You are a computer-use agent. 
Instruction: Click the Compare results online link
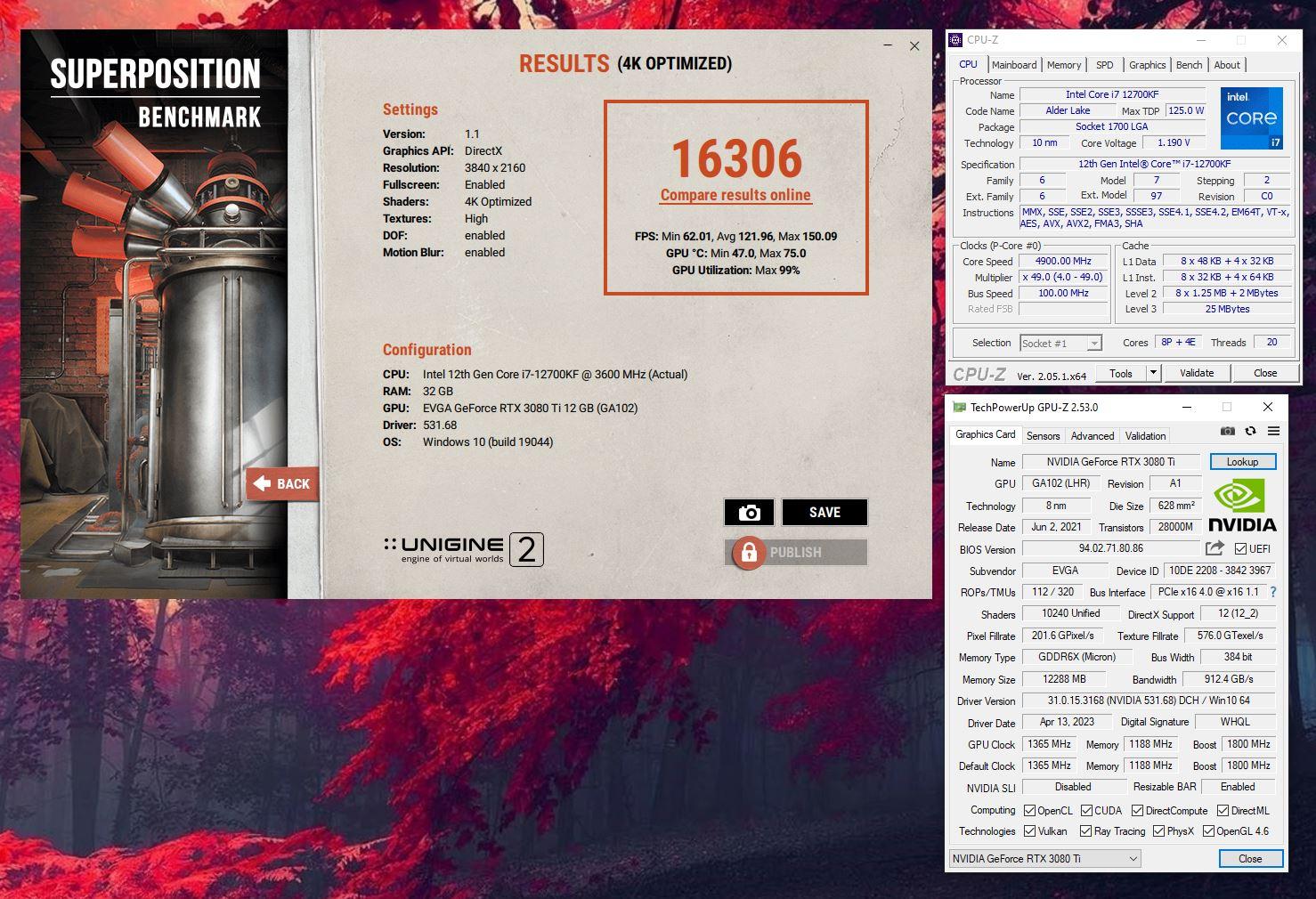735,195
